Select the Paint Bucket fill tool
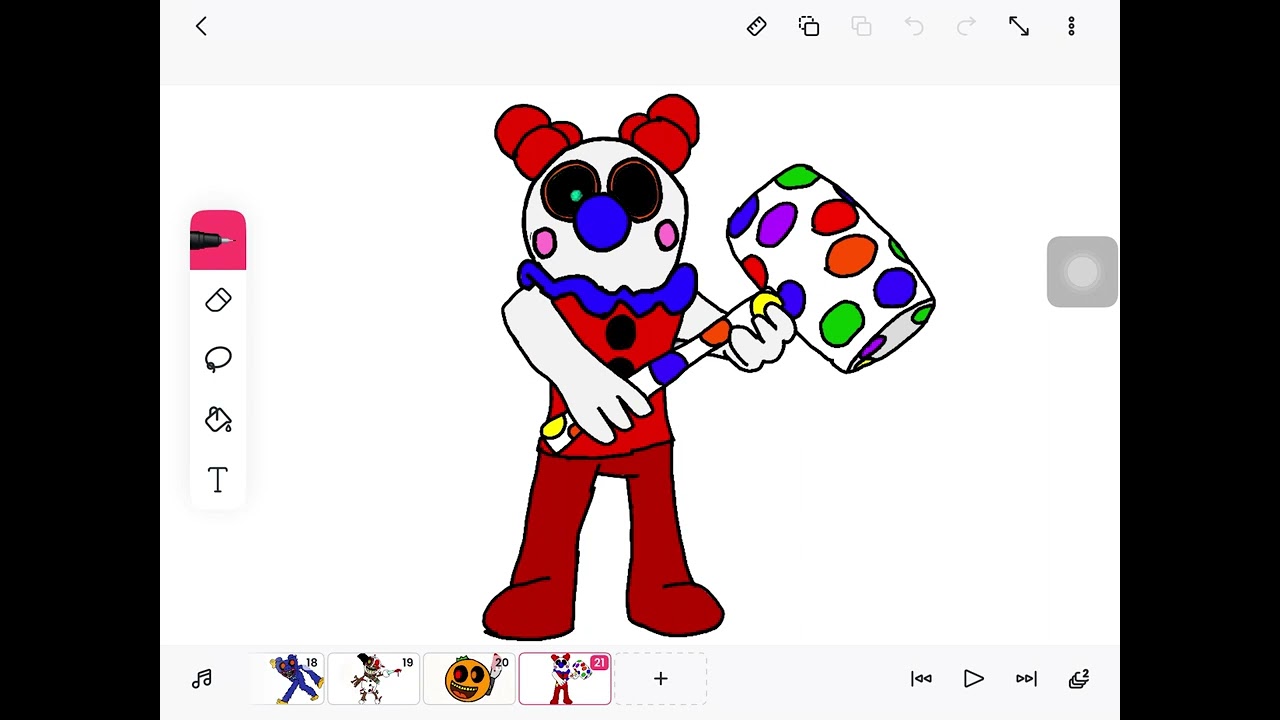 [x=218, y=420]
